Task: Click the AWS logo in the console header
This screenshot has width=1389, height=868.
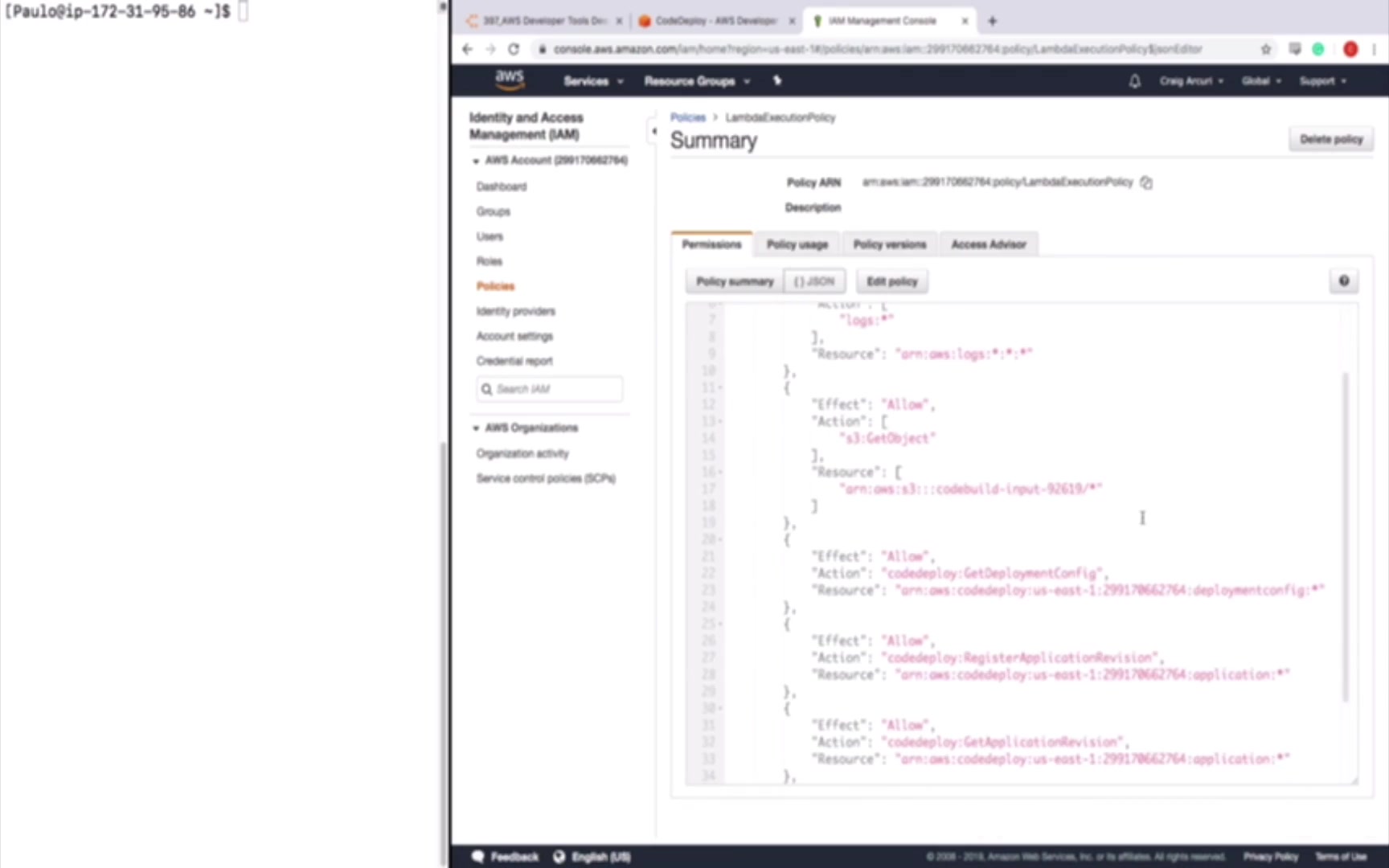Action: [510, 80]
